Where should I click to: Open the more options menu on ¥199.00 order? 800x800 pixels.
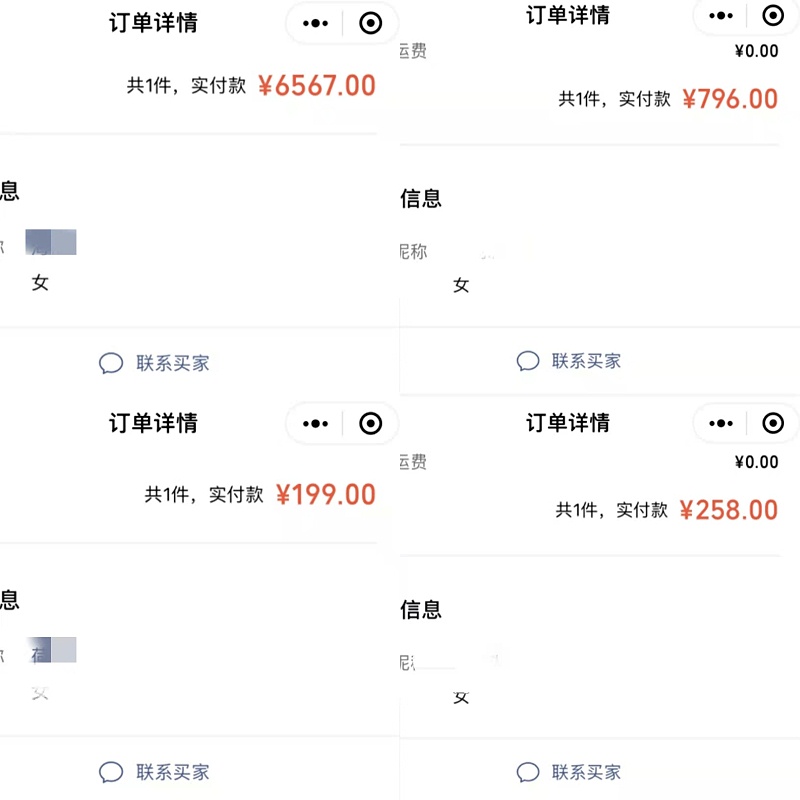[x=315, y=423]
